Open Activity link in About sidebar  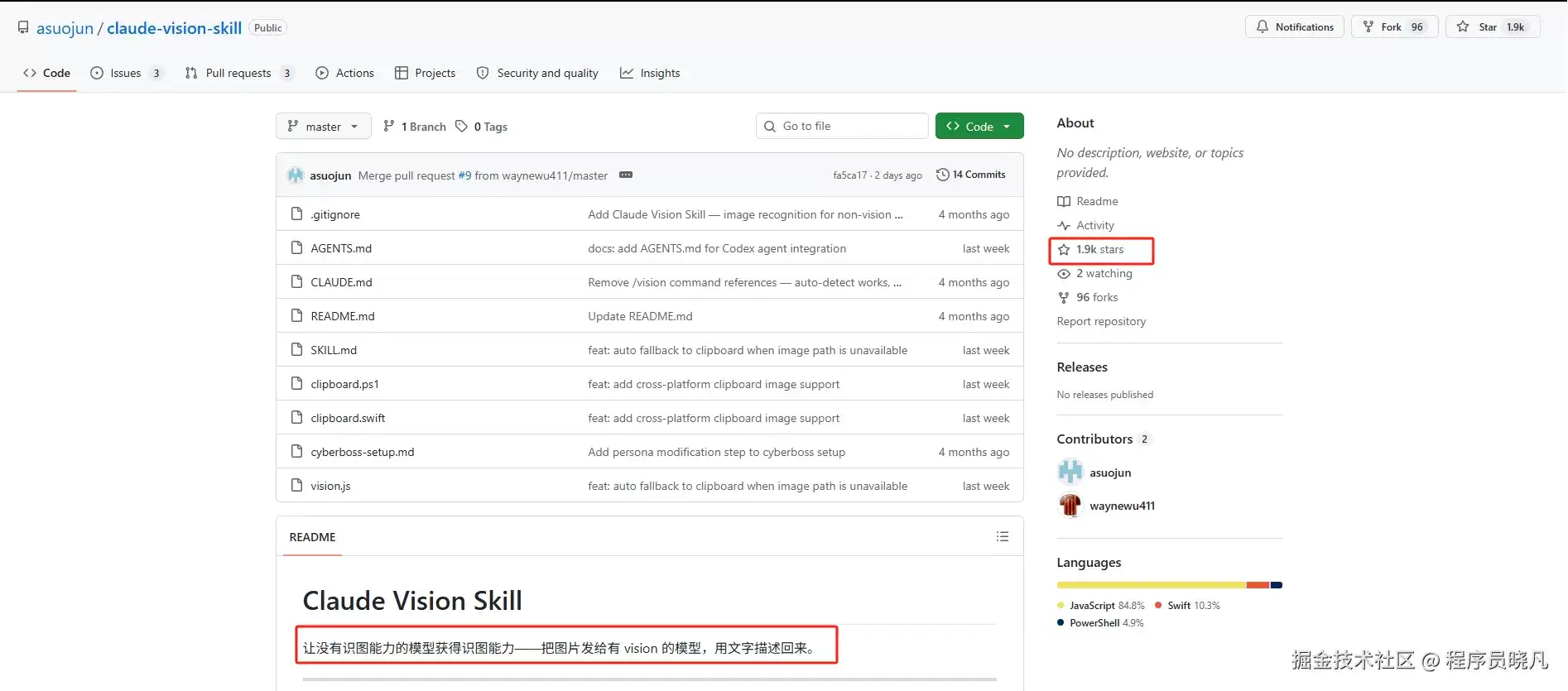click(x=1085, y=225)
